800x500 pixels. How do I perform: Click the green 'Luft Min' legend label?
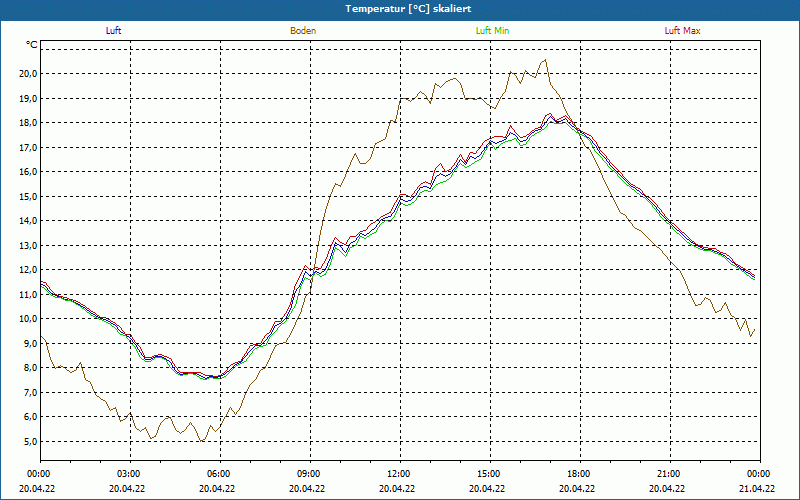(x=492, y=31)
